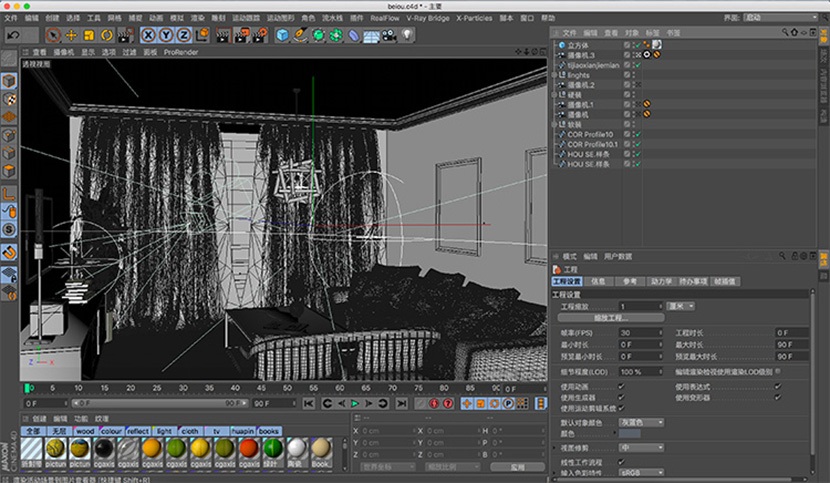The image size is (830, 483).
Task: Add a camera from the toolbar
Action: [x=389, y=36]
